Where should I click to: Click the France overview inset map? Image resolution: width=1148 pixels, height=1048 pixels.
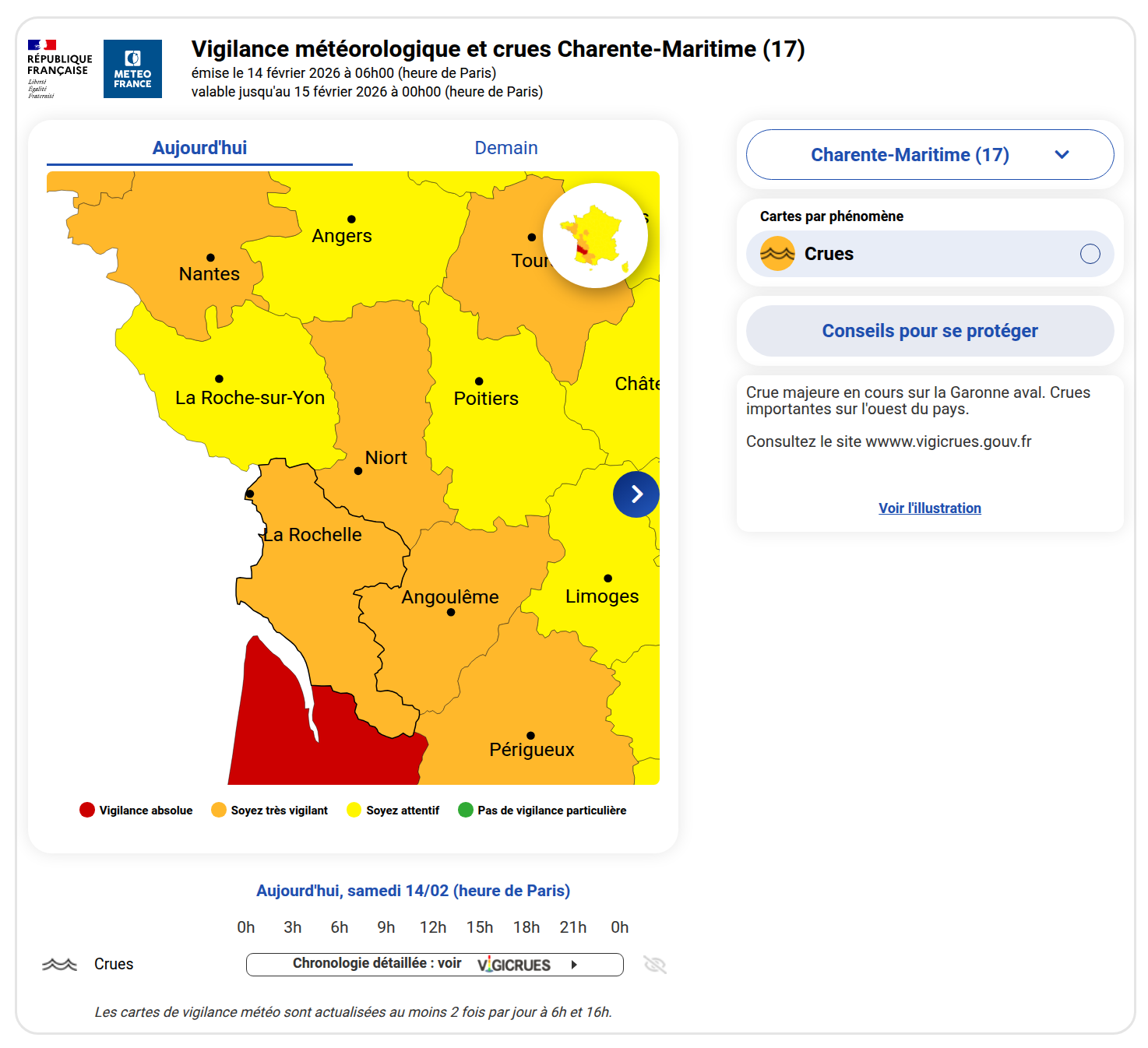click(595, 234)
